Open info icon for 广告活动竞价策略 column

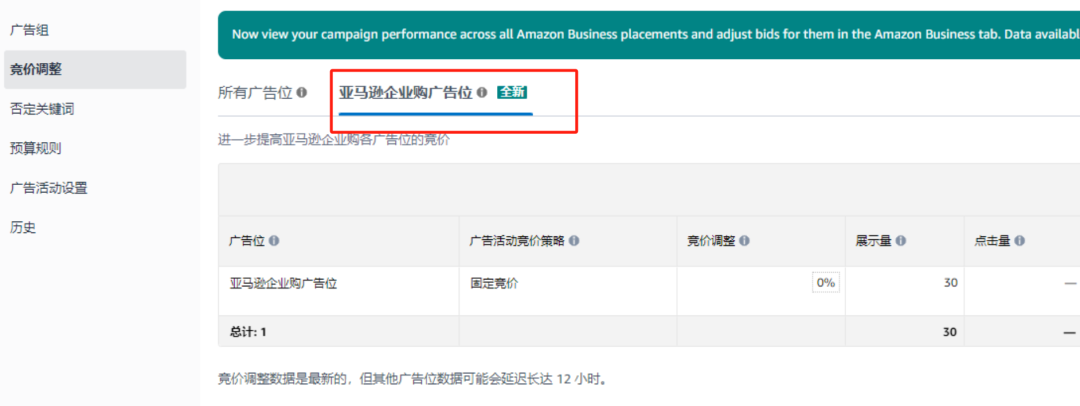pos(574,241)
